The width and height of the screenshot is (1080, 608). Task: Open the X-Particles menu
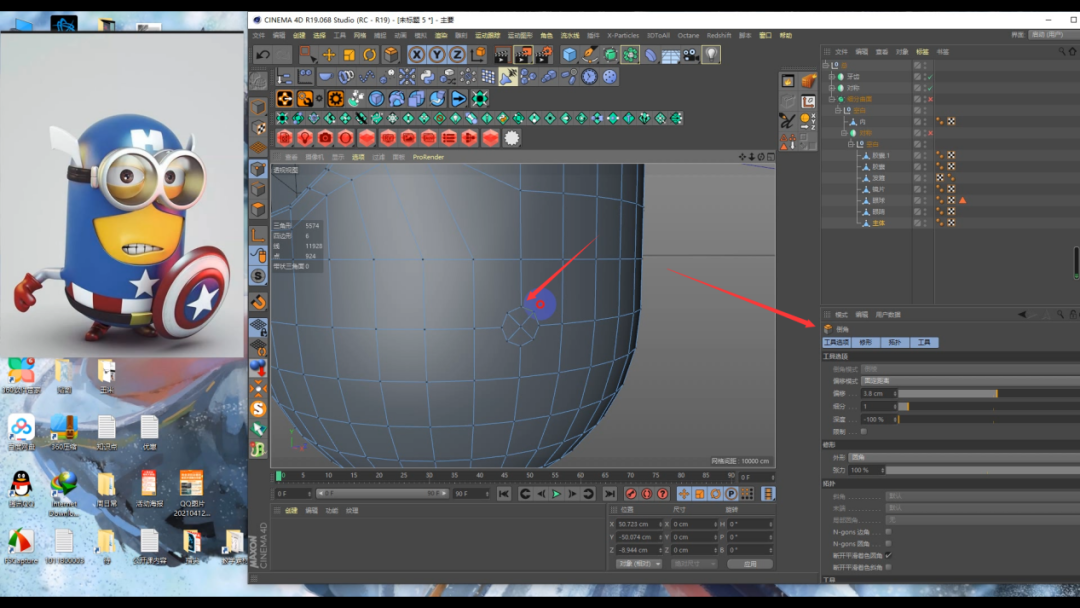(623, 35)
